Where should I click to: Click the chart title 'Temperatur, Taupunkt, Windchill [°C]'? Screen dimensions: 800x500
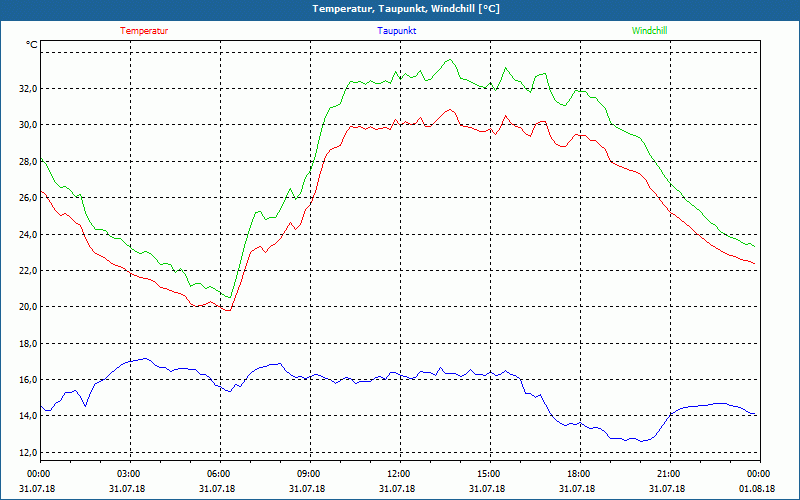[406, 9]
